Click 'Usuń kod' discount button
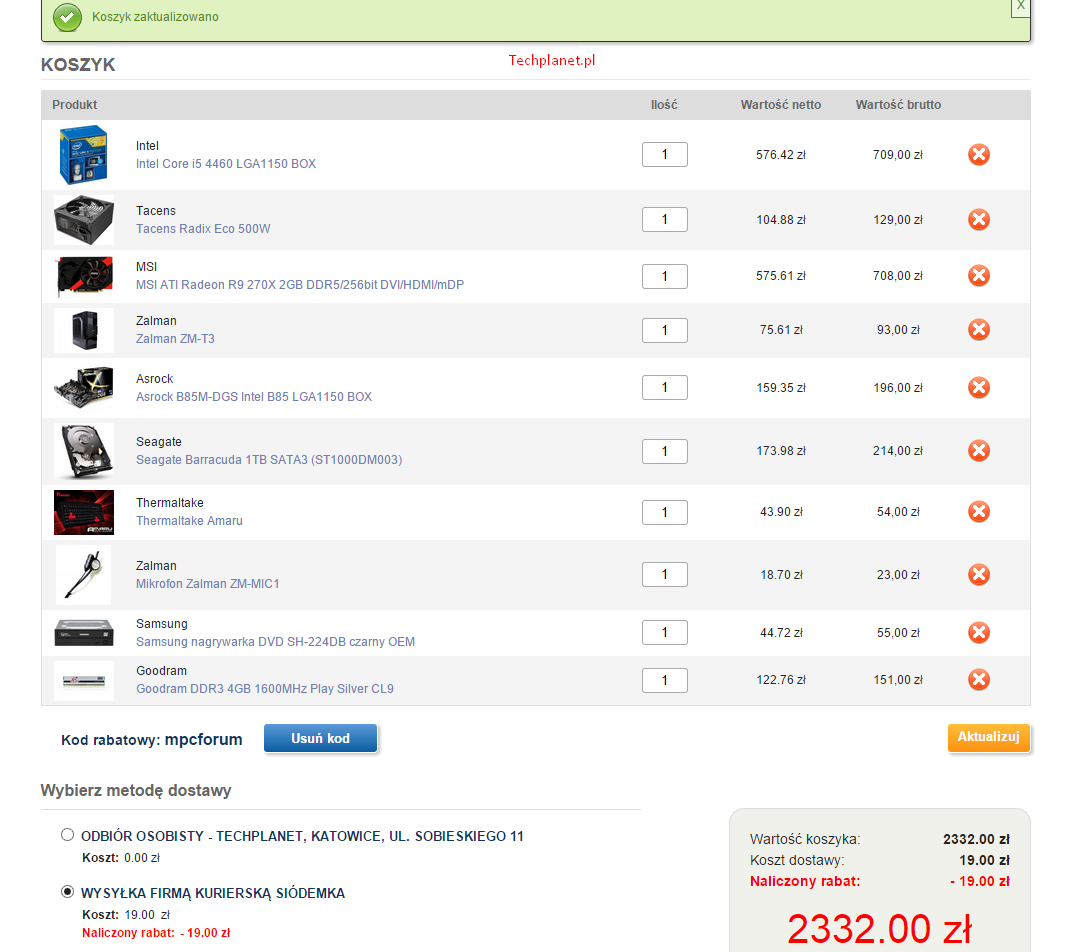Image resolution: width=1092 pixels, height=952 pixels. click(320, 738)
